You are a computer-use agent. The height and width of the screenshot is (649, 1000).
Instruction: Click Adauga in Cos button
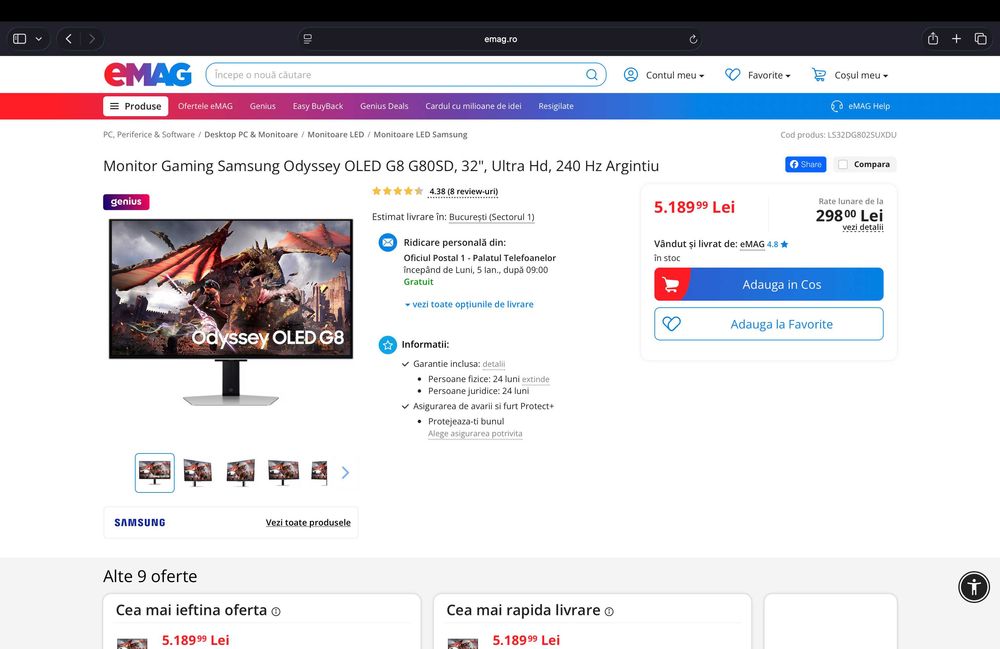(768, 284)
